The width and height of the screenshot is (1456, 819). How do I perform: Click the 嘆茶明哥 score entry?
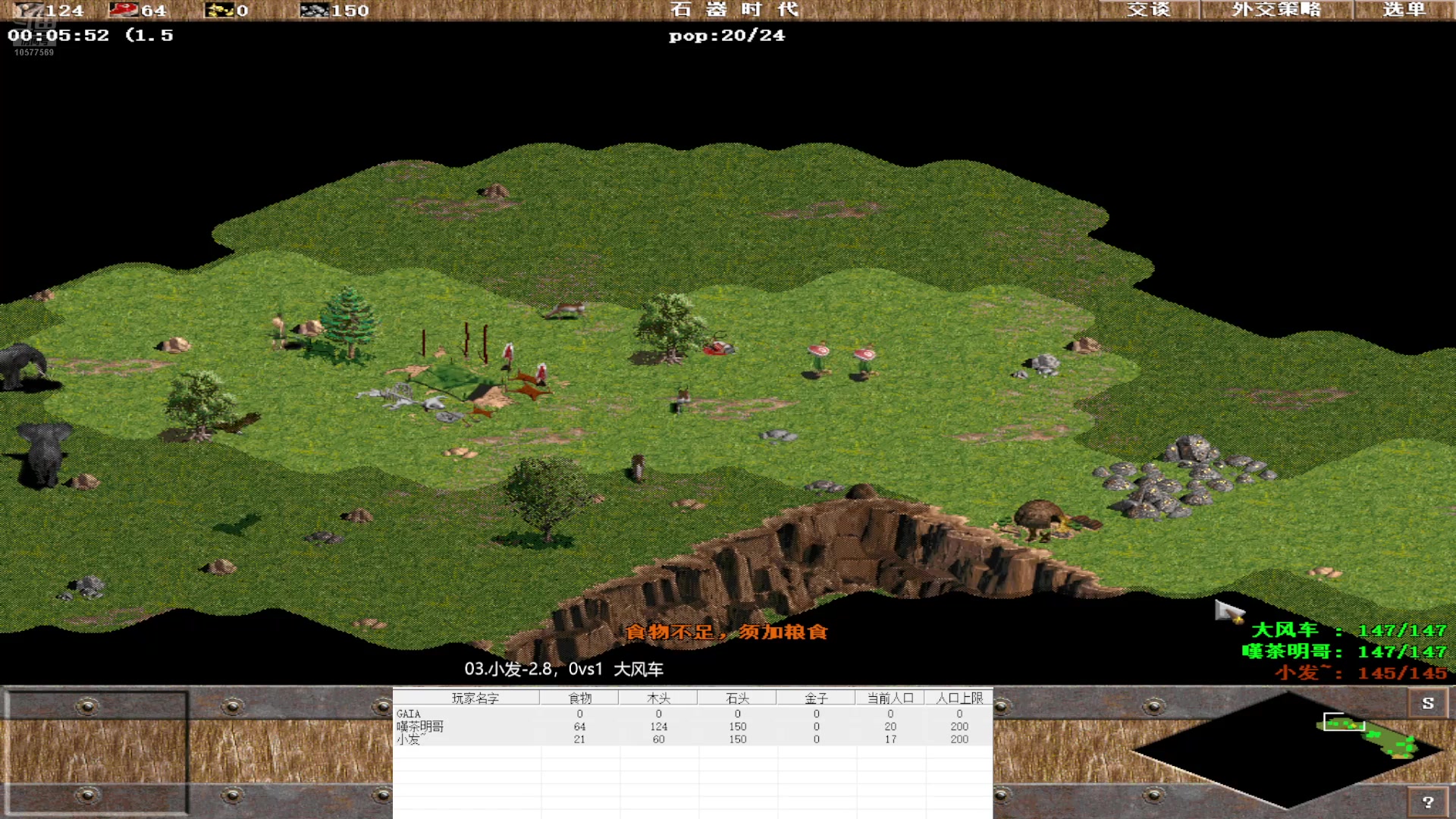[1345, 651]
